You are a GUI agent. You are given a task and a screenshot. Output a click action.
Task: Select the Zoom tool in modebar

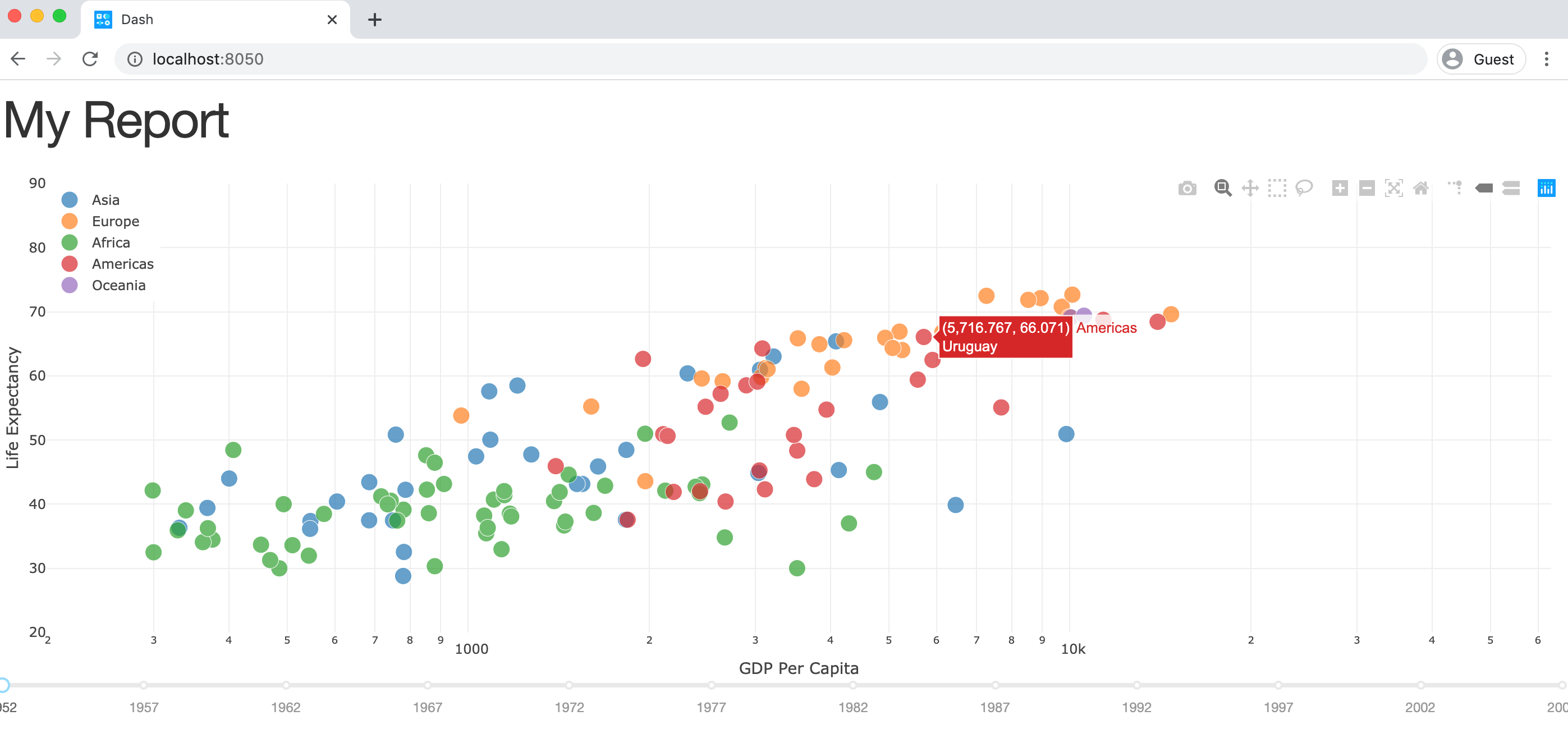coord(1222,188)
